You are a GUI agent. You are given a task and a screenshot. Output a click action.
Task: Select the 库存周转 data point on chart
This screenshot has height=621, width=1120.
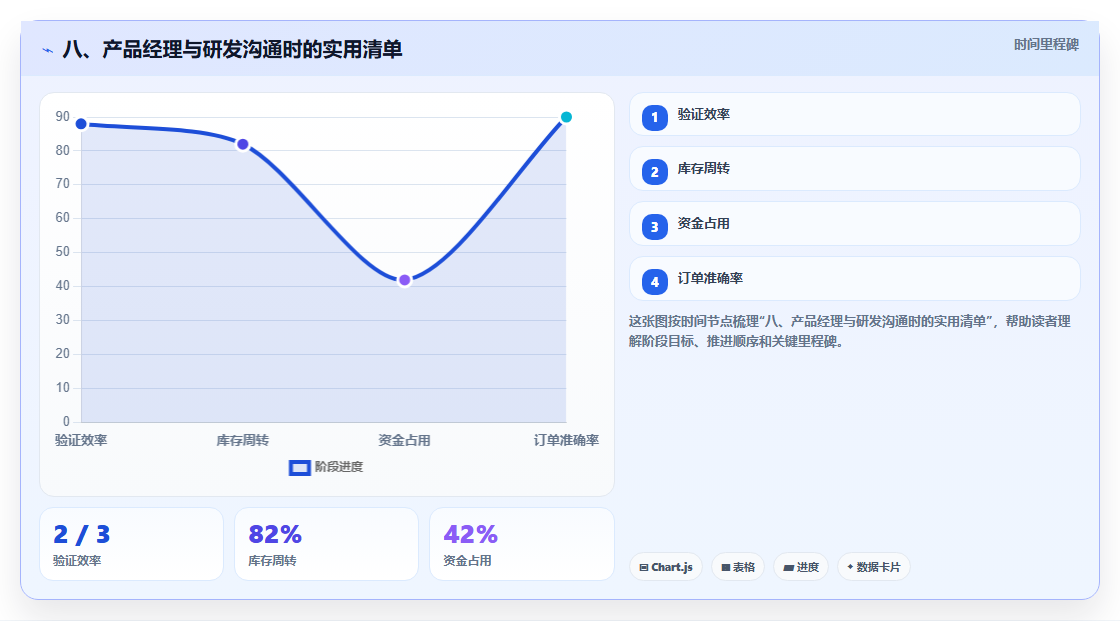pyautogui.click(x=243, y=144)
